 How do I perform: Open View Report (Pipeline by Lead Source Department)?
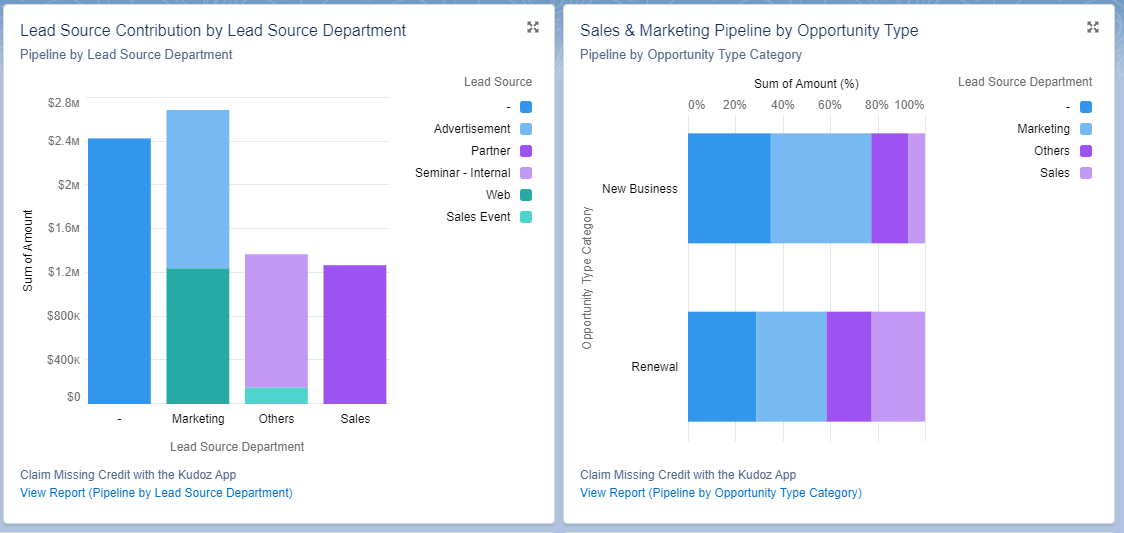click(156, 493)
